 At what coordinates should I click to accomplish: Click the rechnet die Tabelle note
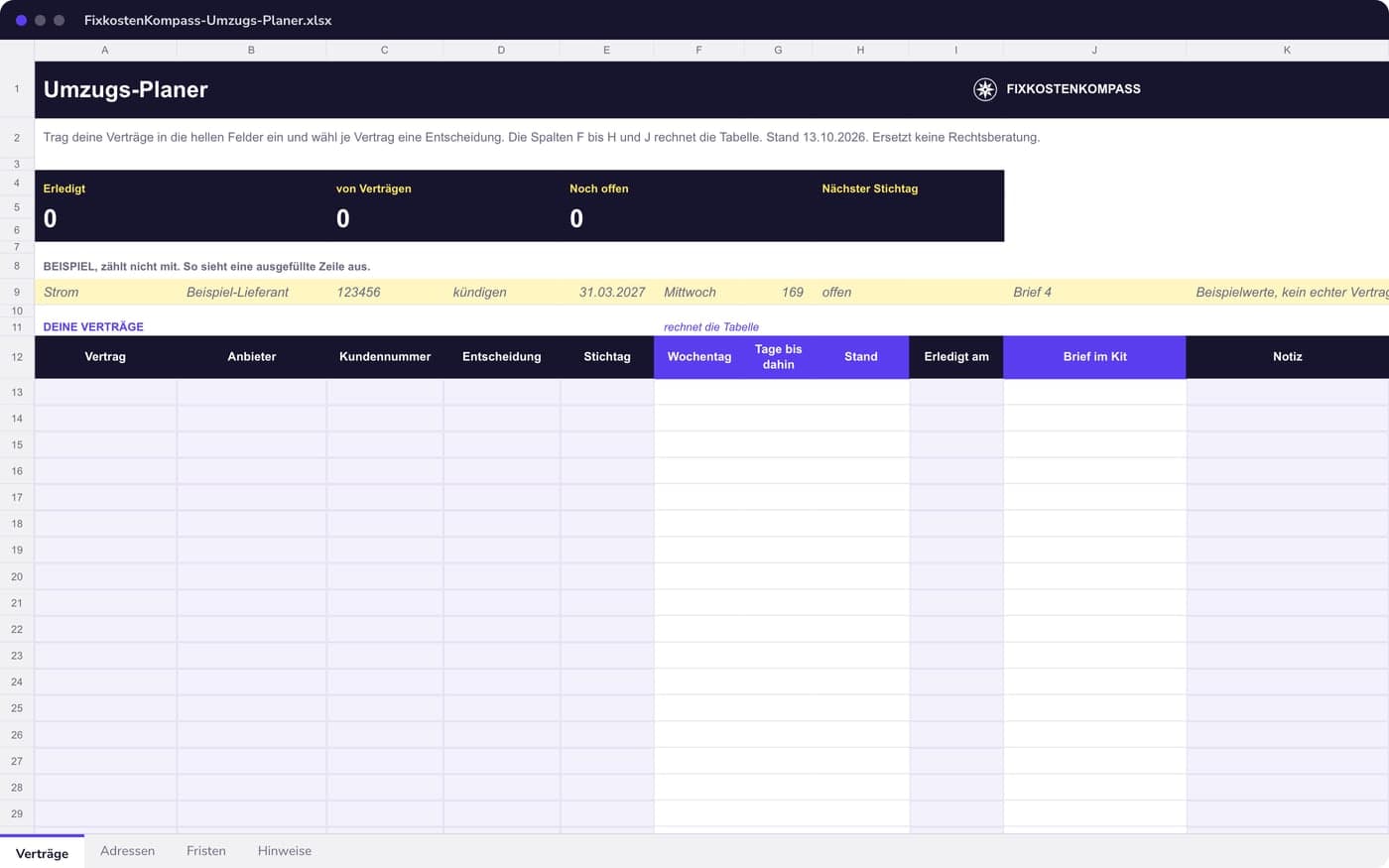point(711,326)
